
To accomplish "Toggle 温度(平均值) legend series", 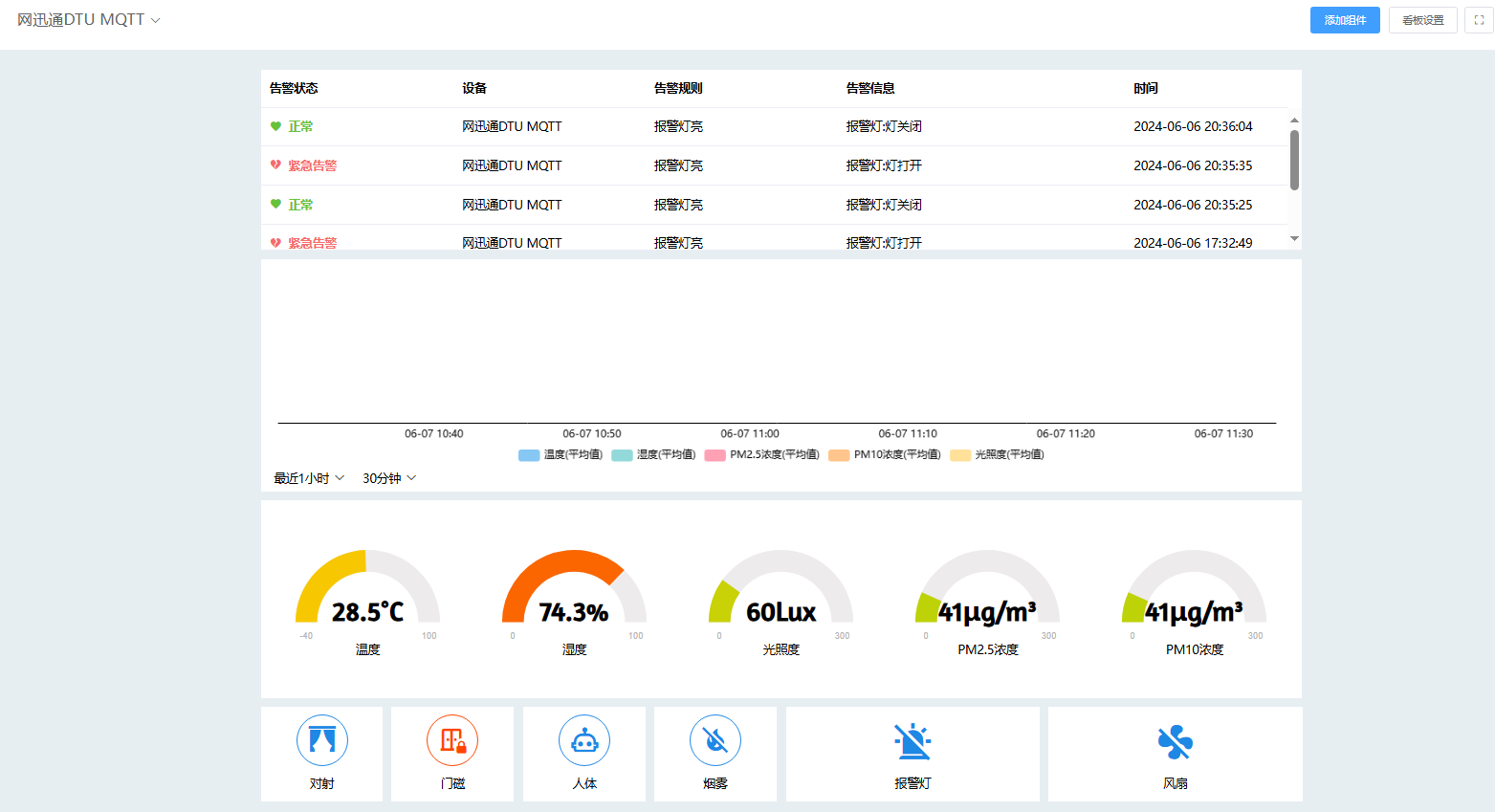I will (x=561, y=455).
